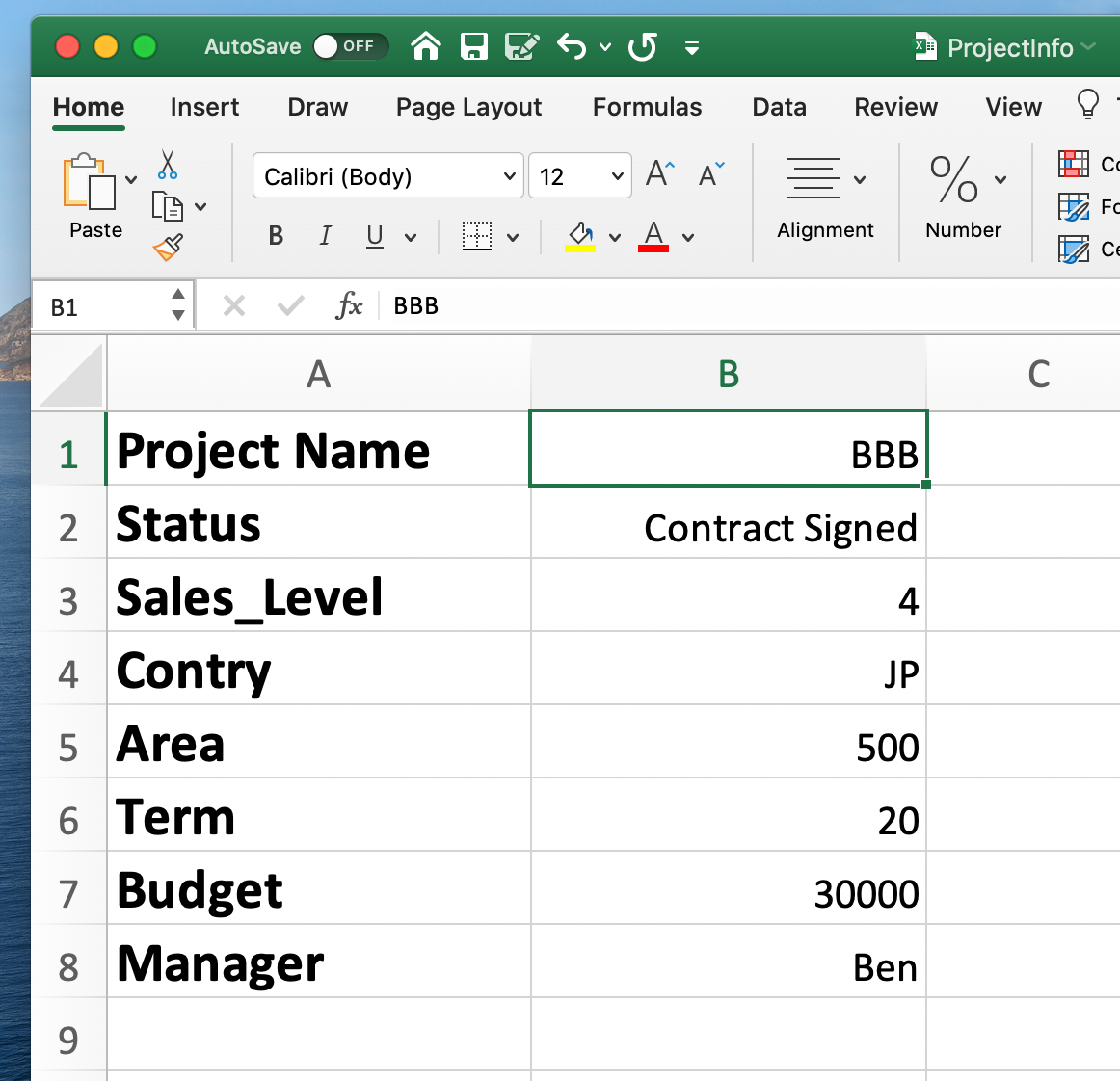Click the Cancel X in formula bar
This screenshot has height=1081, width=1120.
point(233,306)
